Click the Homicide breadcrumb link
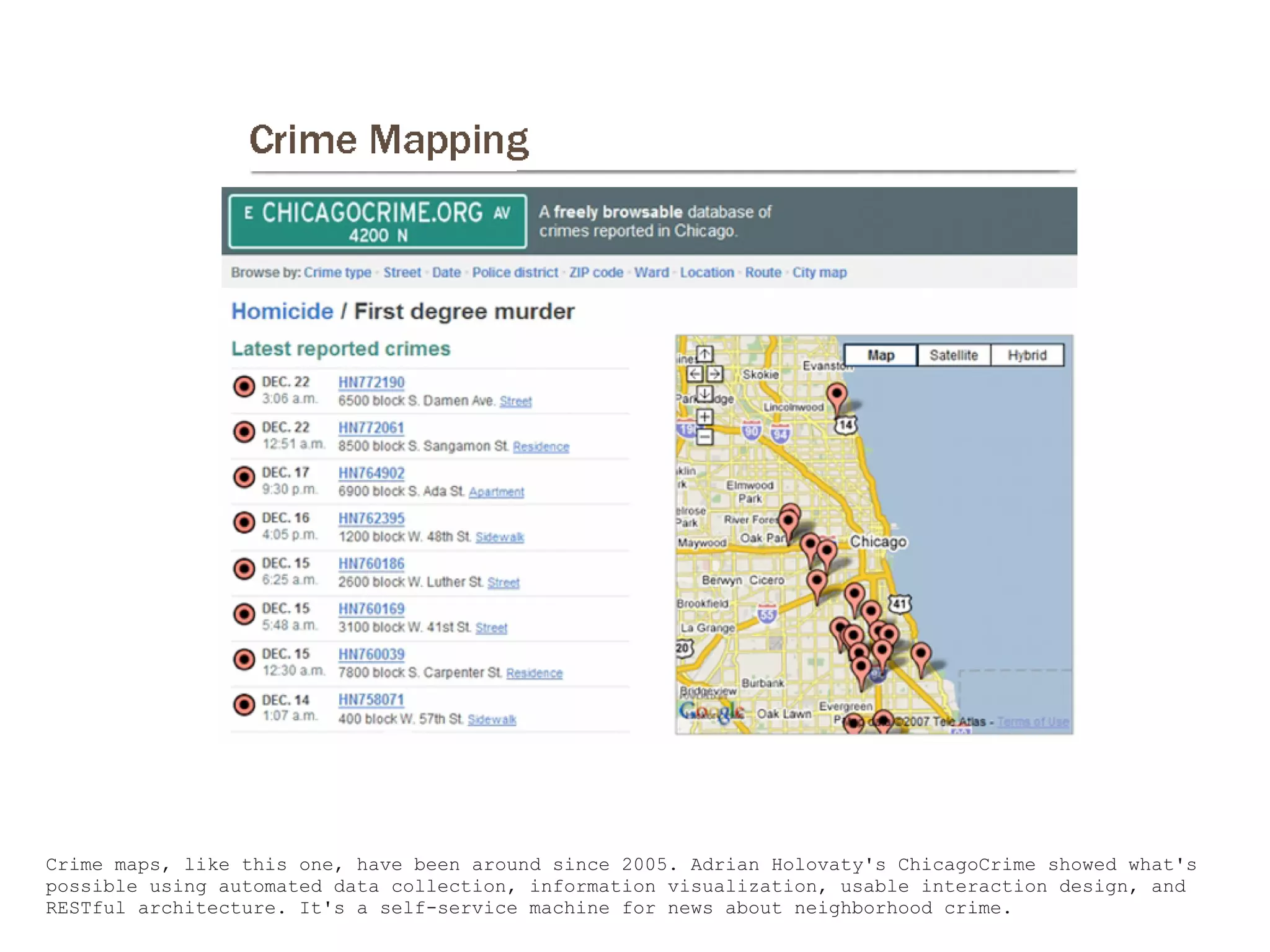Viewport: 1270px width, 952px height. 282,311
